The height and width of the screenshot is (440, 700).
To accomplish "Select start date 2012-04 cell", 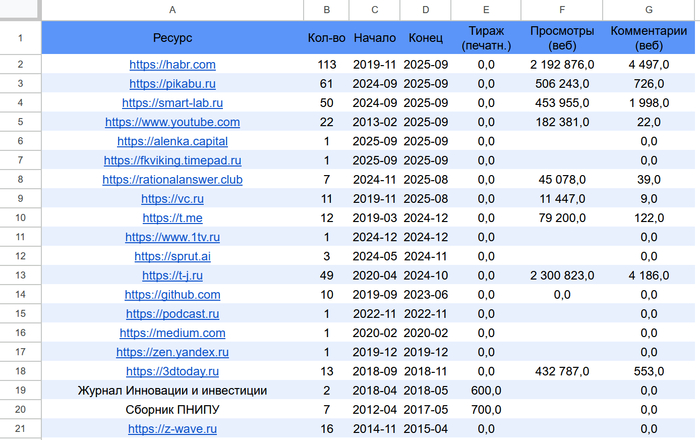I will click(375, 410).
